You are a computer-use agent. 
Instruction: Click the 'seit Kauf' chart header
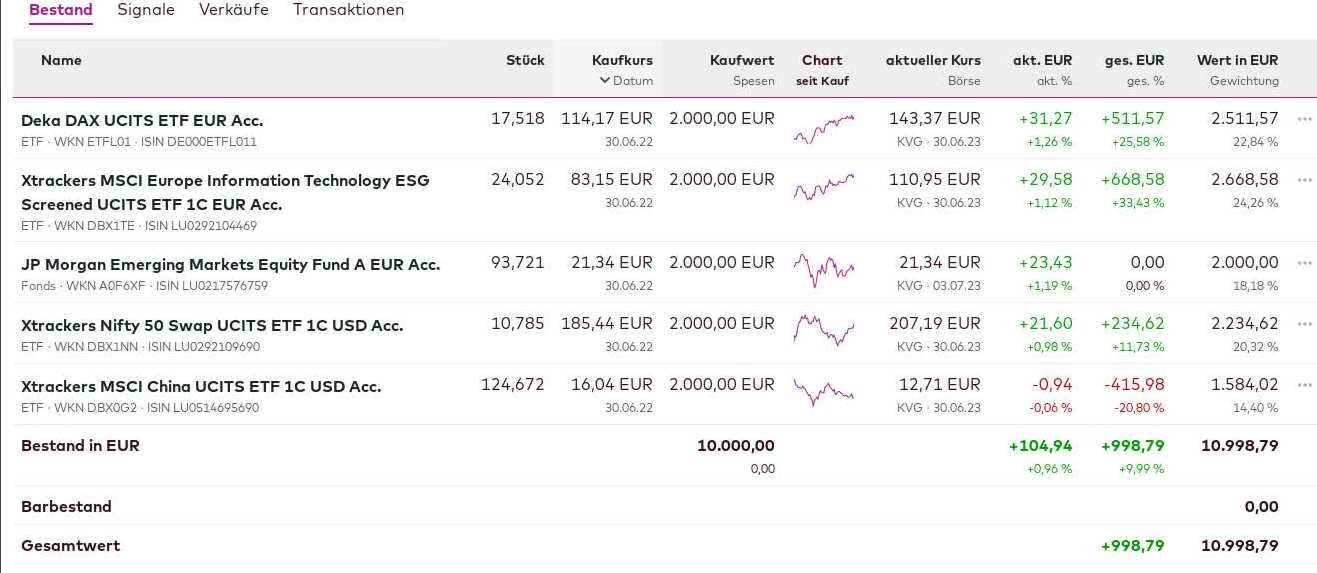coord(822,81)
